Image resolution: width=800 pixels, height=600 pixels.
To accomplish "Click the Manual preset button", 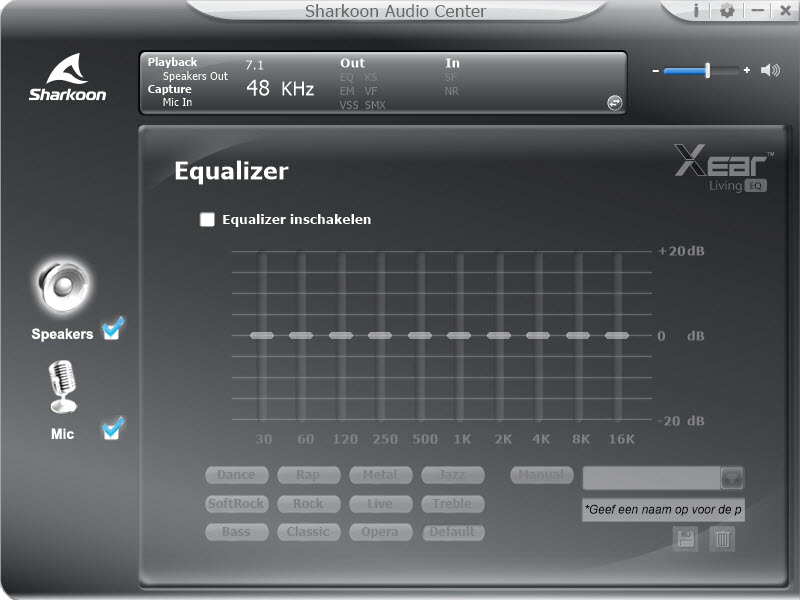I will coord(541,475).
